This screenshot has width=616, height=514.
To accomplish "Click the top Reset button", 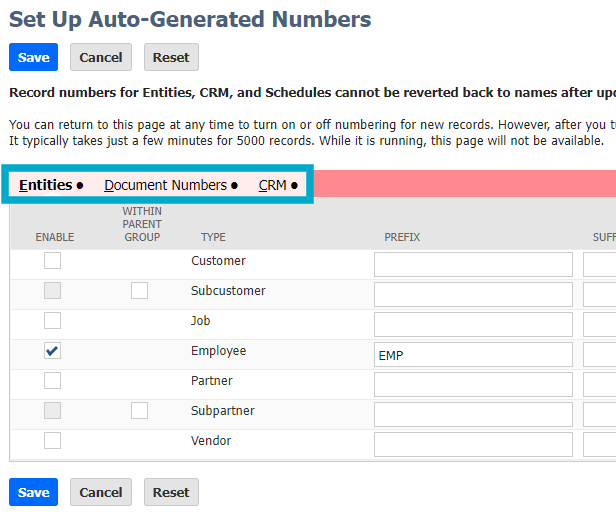I will [171, 57].
